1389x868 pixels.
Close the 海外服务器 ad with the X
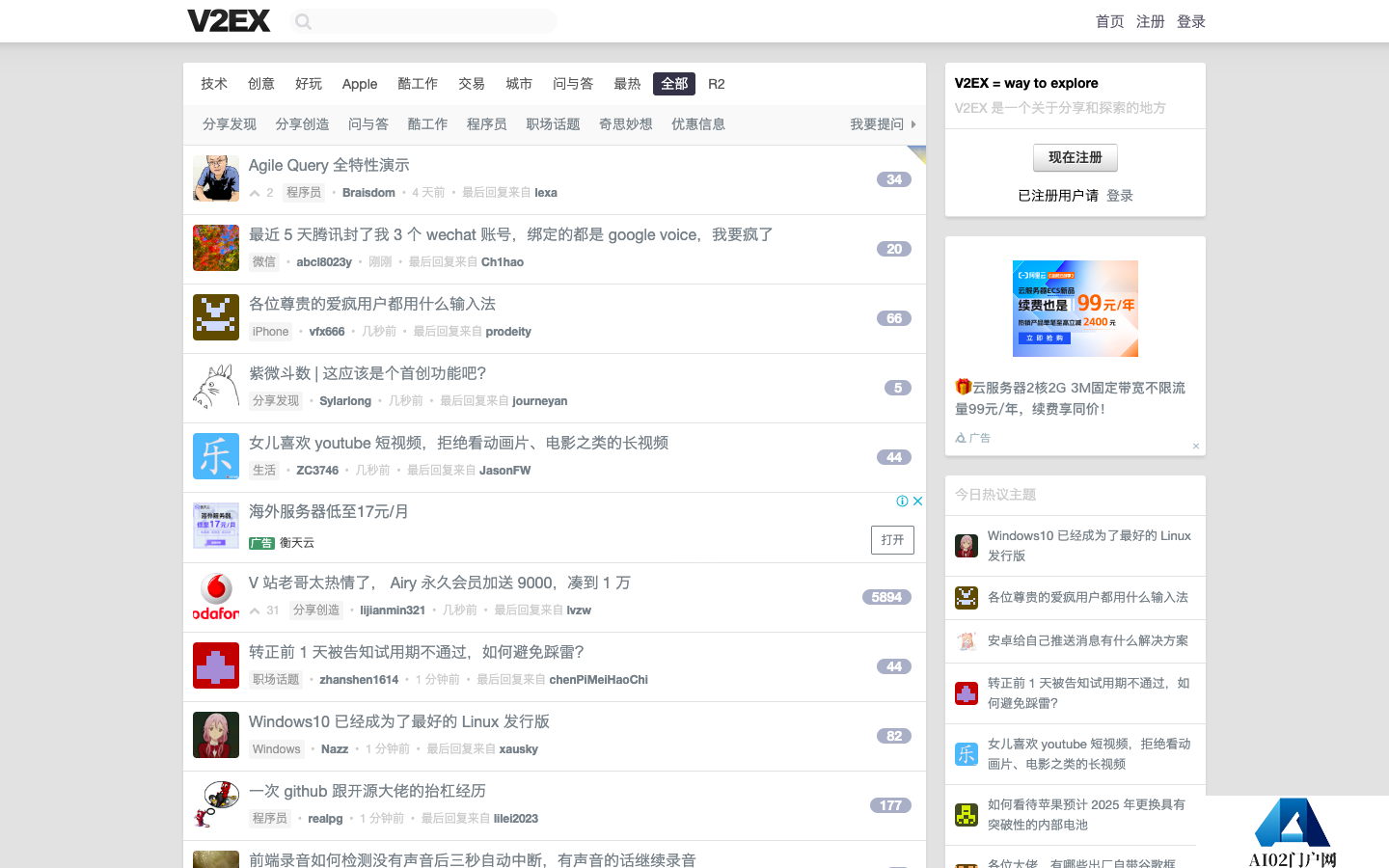918,501
